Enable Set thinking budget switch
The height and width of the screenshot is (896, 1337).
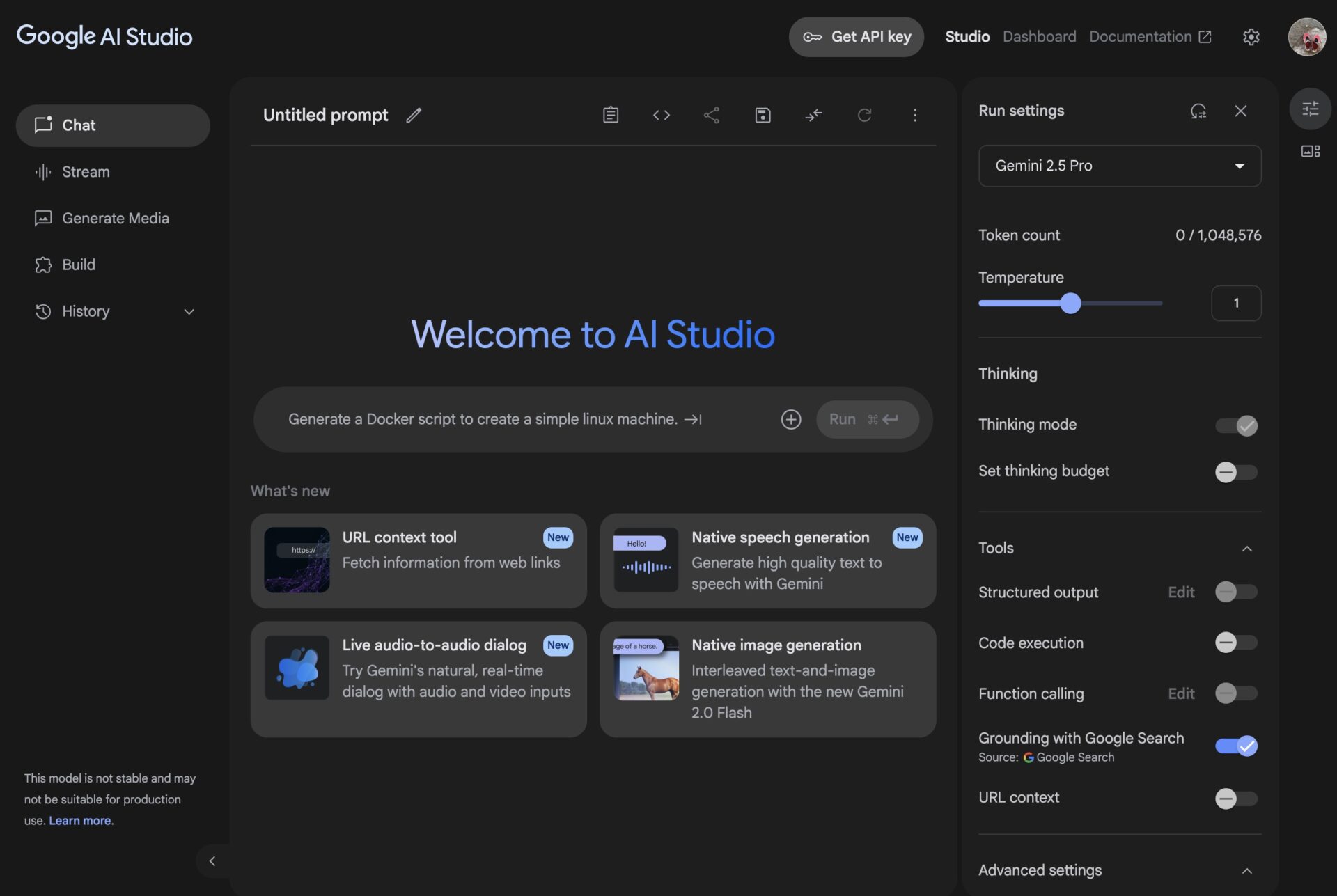tap(1237, 472)
